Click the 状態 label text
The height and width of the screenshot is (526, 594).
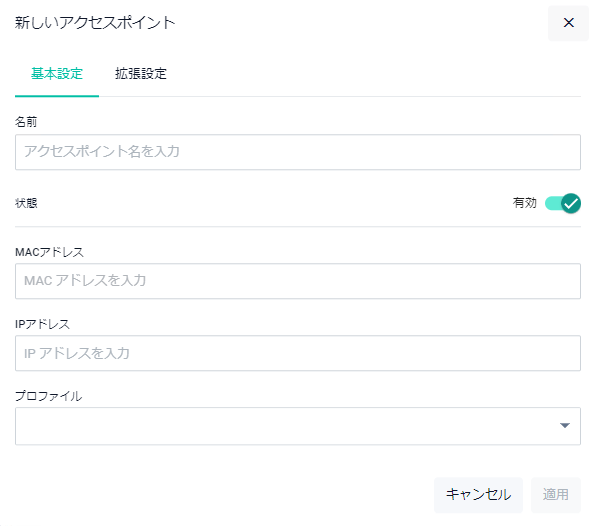(26, 203)
